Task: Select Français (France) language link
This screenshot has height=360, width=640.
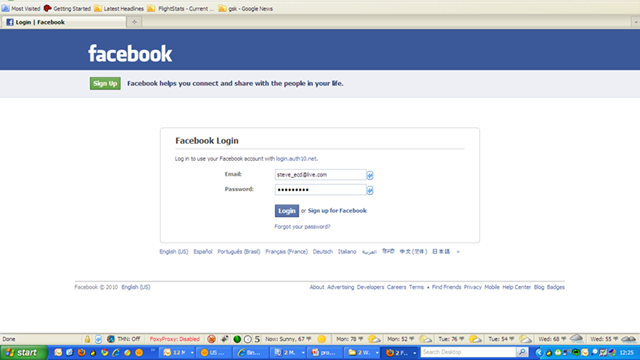Action: [287, 251]
